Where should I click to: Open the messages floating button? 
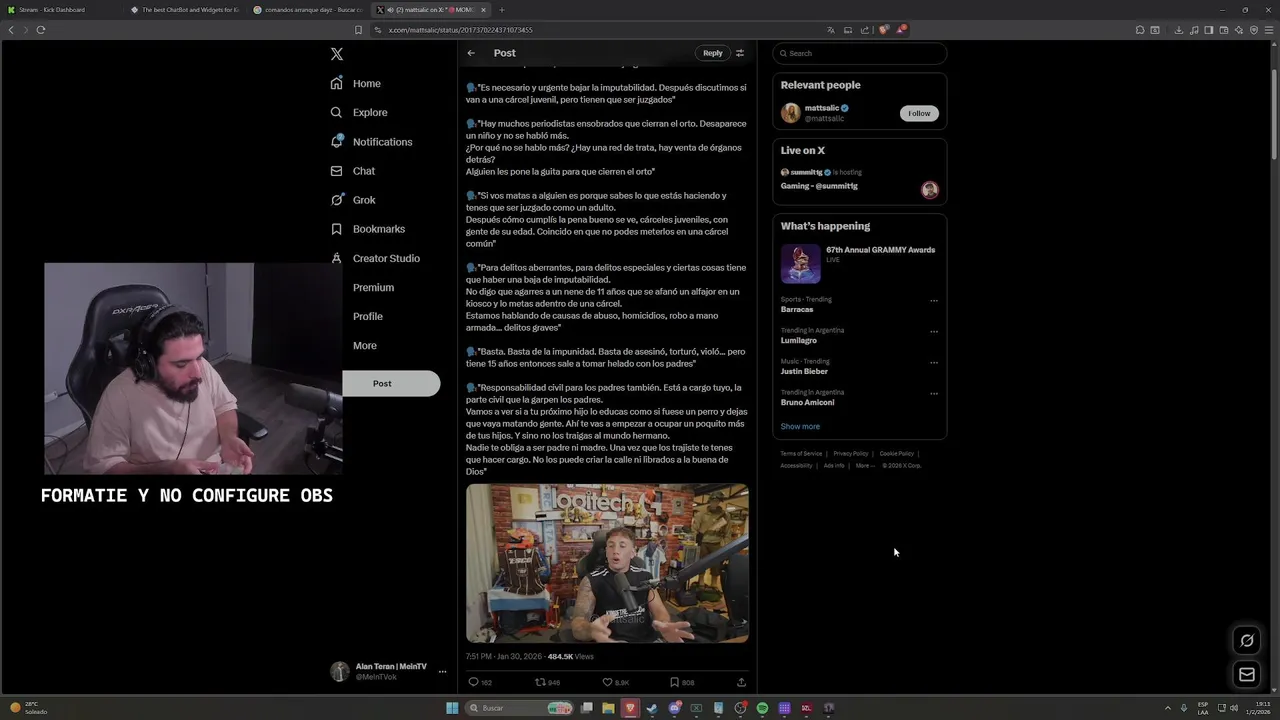[1247, 675]
